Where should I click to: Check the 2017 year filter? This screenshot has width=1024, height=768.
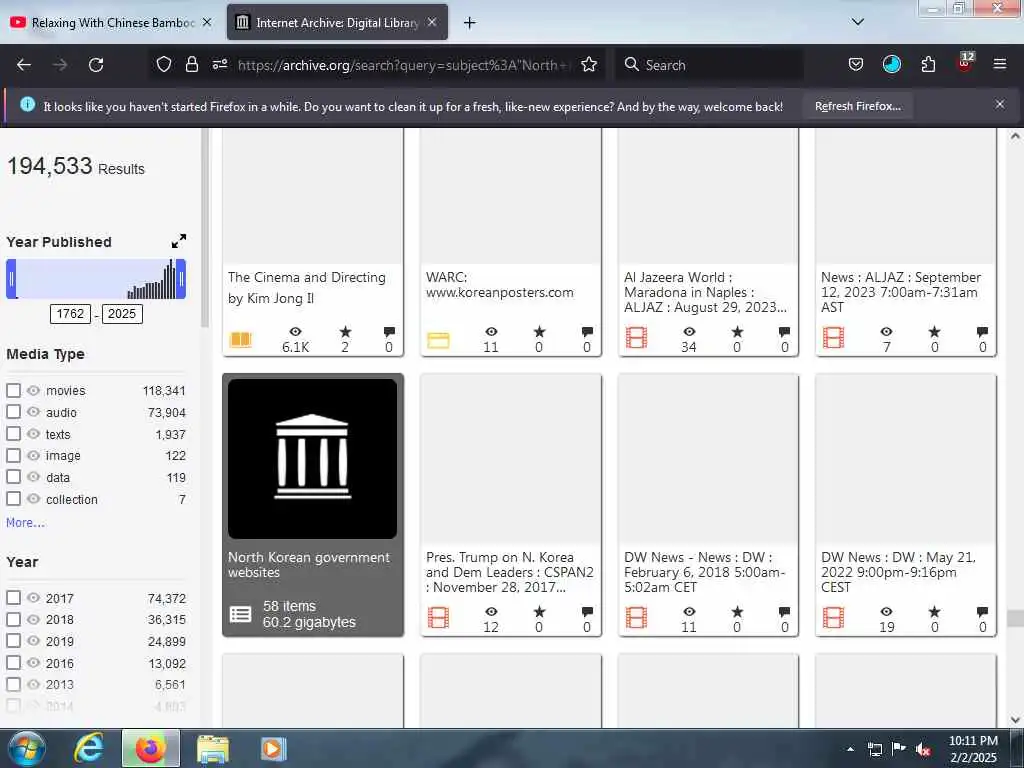pos(13,598)
